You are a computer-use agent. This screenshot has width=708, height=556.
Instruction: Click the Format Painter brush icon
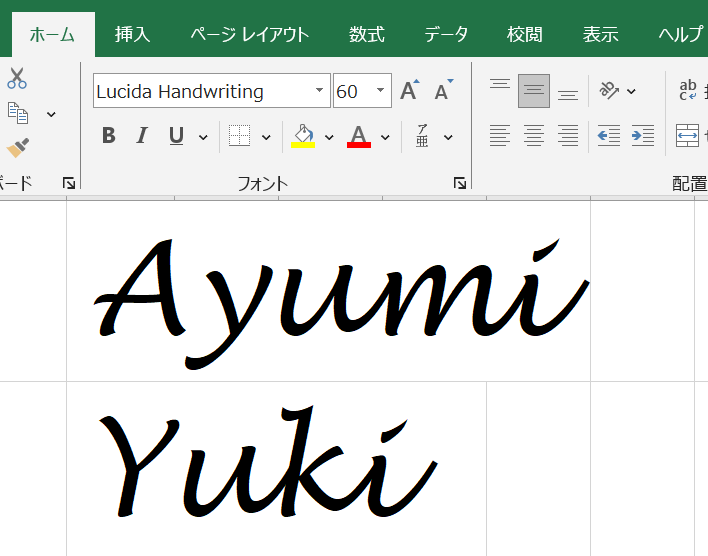coord(17,148)
